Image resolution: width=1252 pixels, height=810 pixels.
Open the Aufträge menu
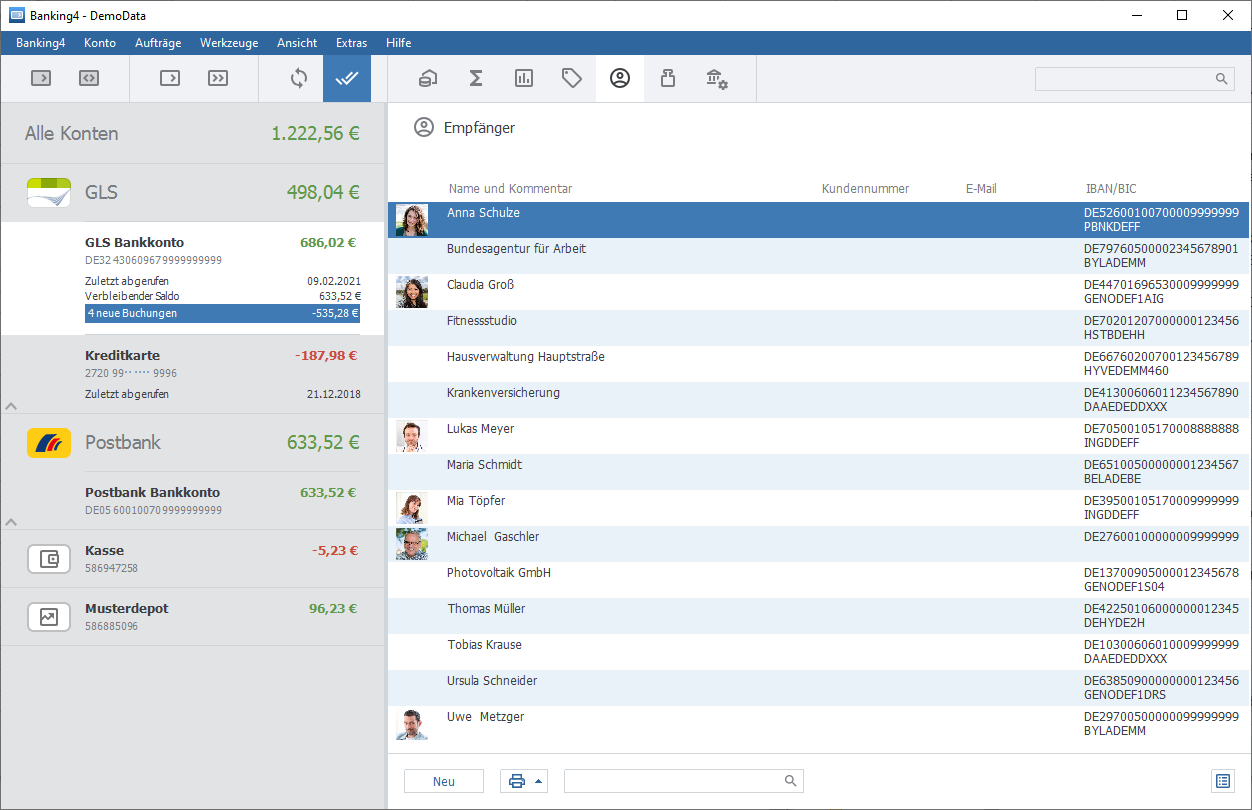click(x=158, y=43)
